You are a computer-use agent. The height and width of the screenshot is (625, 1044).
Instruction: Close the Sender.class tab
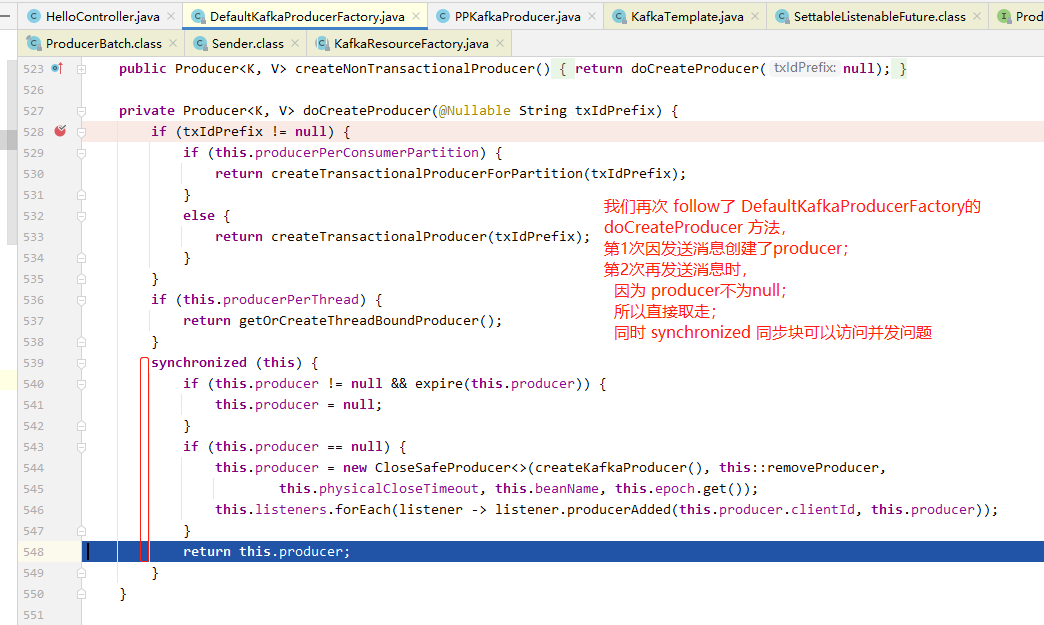click(295, 43)
